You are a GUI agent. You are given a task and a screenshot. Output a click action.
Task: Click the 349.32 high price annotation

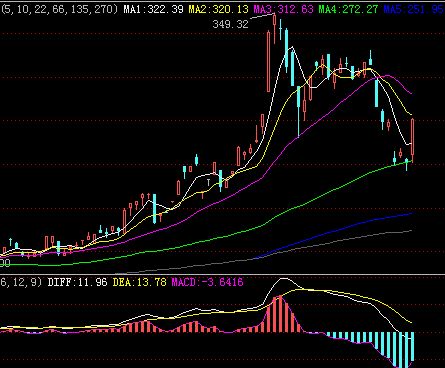[x=230, y=24]
